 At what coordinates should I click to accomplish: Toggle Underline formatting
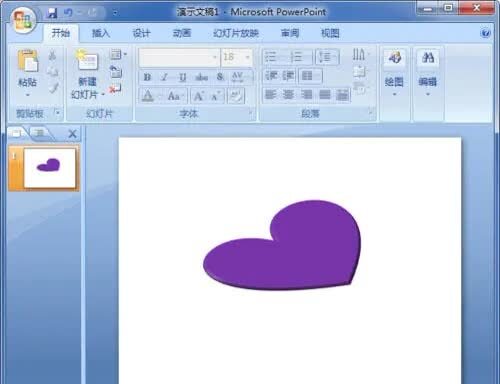[182, 77]
